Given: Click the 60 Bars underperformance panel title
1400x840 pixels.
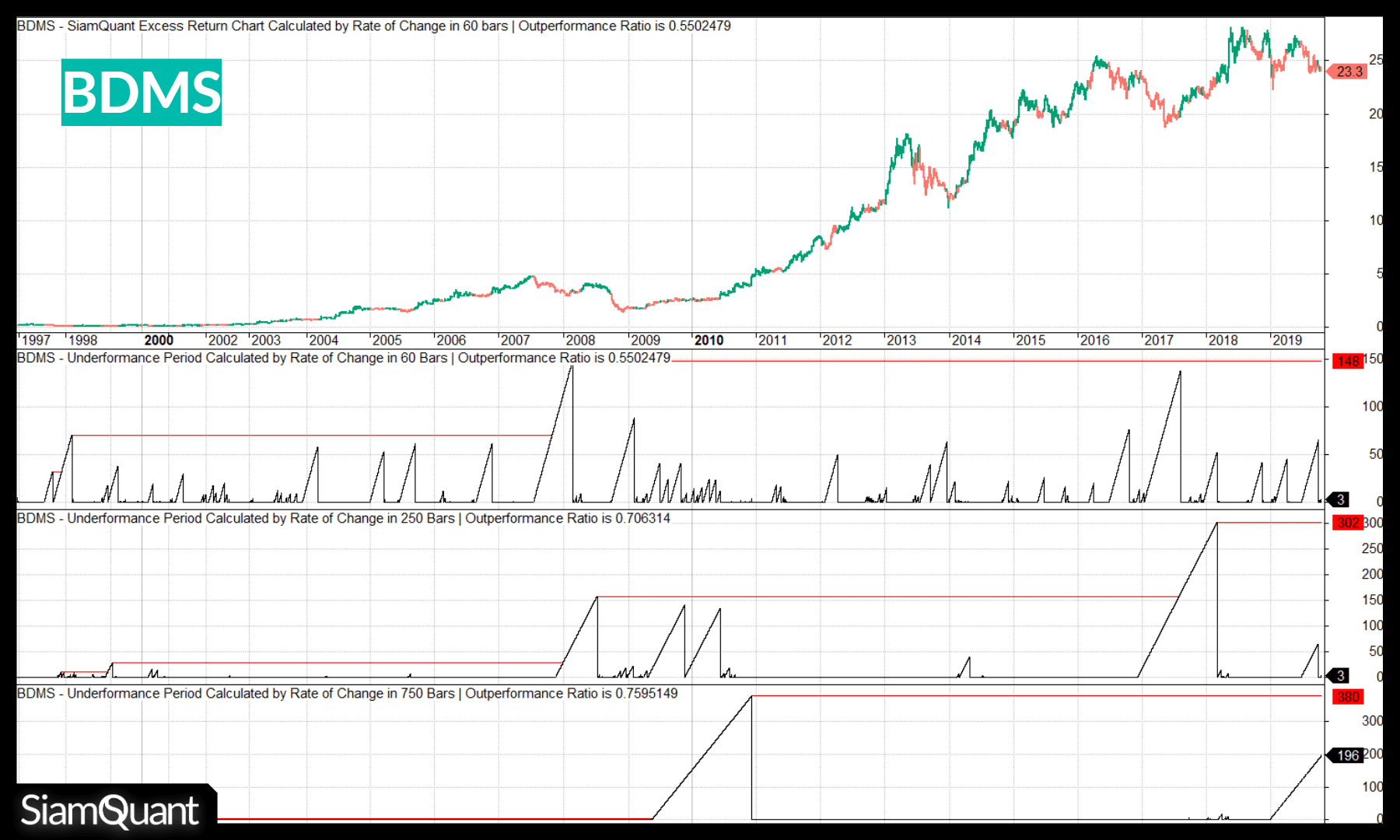Looking at the screenshot, I should (x=343, y=358).
